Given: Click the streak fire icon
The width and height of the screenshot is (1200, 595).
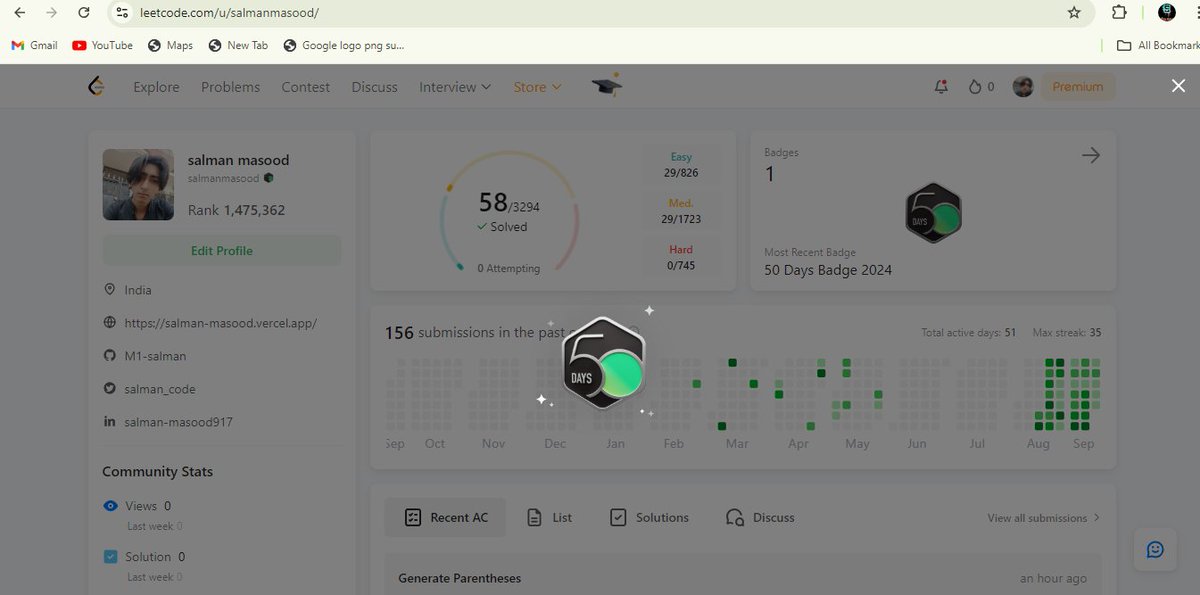Looking at the screenshot, I should [975, 87].
